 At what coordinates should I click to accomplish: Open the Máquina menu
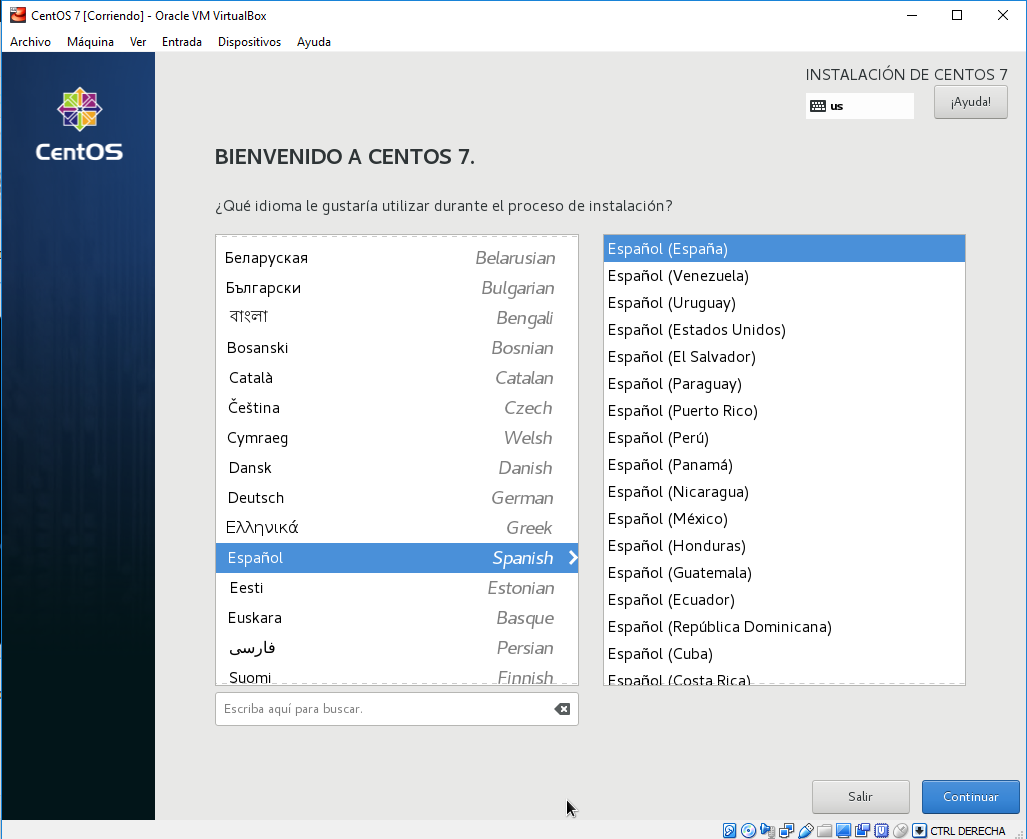point(90,42)
